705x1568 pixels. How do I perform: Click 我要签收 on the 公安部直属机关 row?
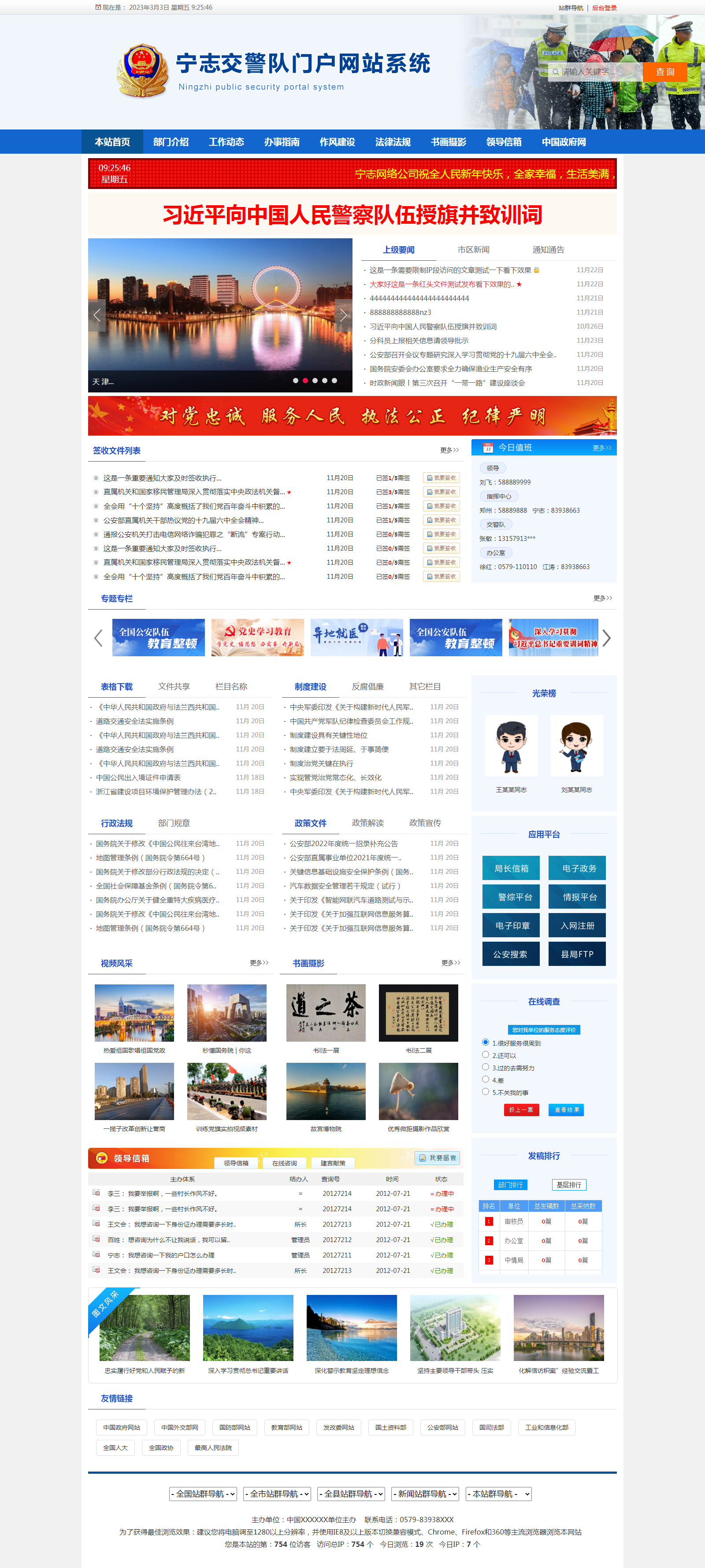coord(442,521)
